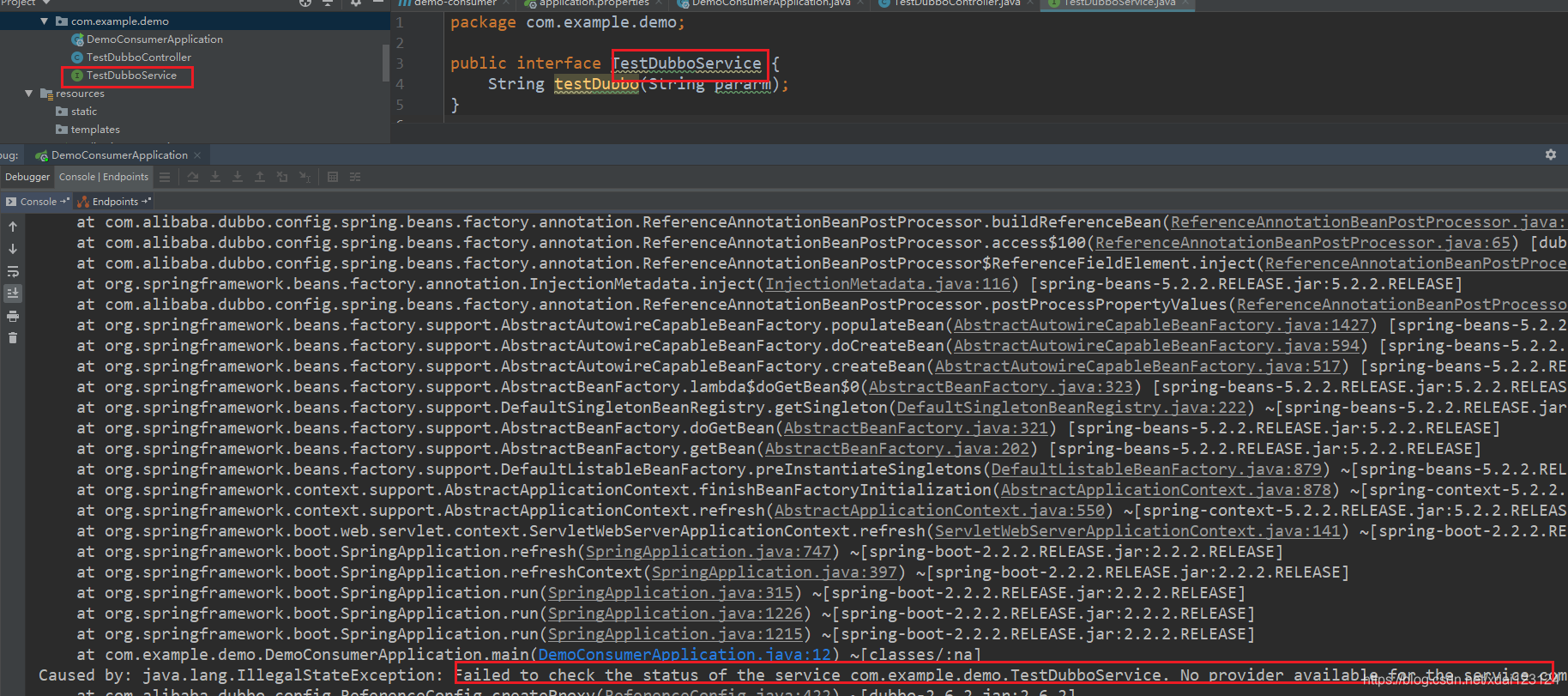
Task: Select DemoConsumerApplication in project tree
Action: pyautogui.click(x=154, y=39)
